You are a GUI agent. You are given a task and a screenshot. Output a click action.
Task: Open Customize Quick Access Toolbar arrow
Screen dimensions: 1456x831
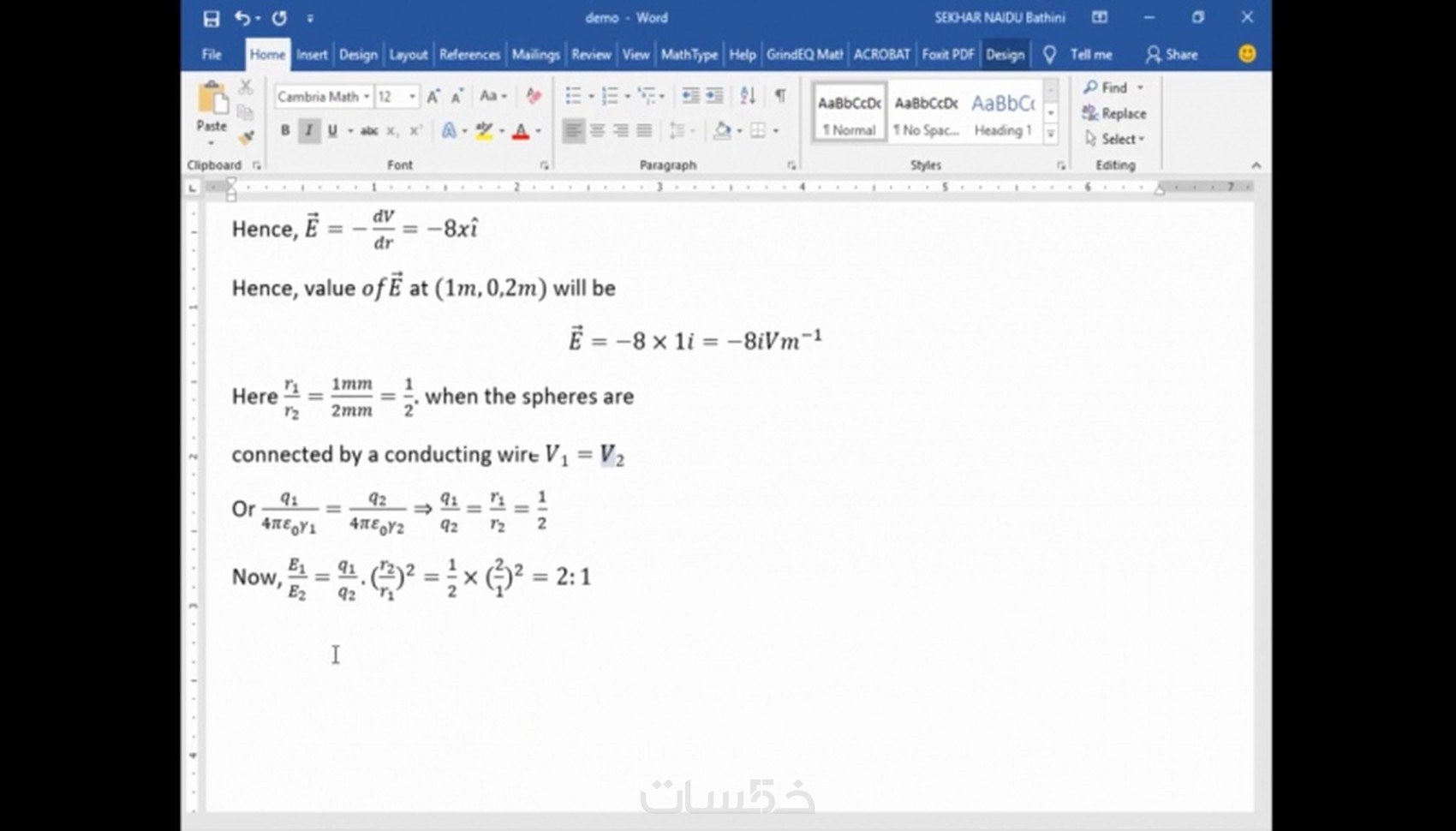tap(310, 18)
